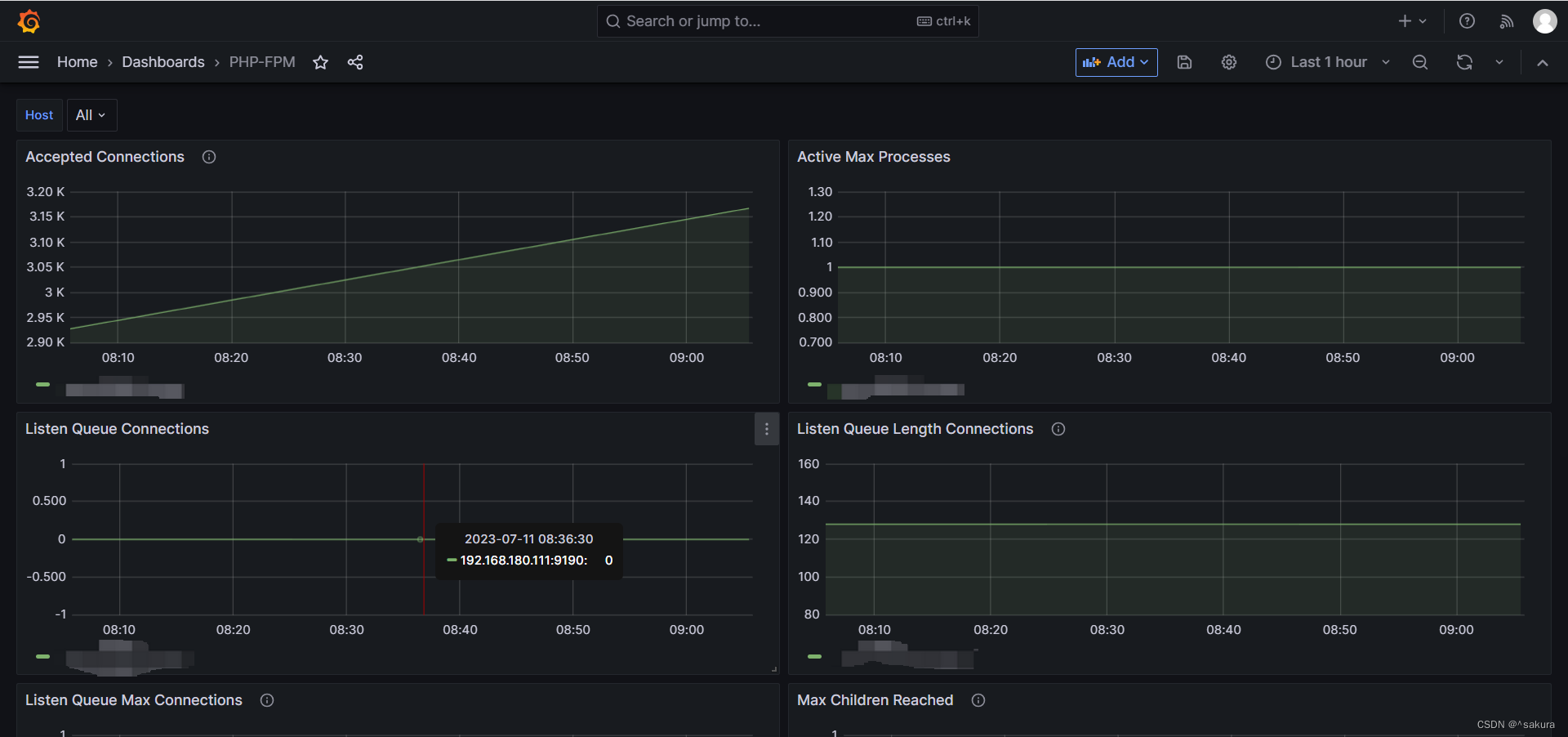Show info for Accepted Connections panel
Image resolution: width=1568 pixels, height=737 pixels.
209,157
